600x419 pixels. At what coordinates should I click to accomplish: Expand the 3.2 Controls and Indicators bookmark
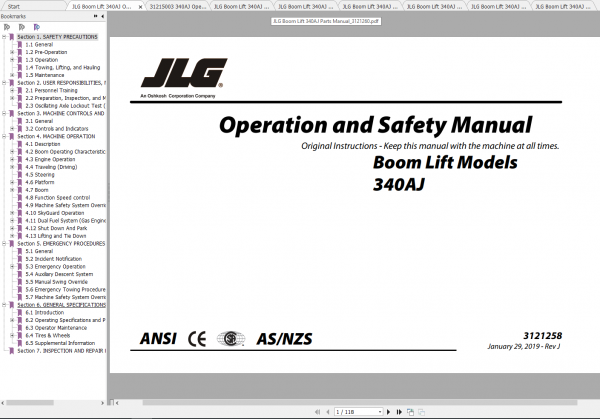click(12, 129)
